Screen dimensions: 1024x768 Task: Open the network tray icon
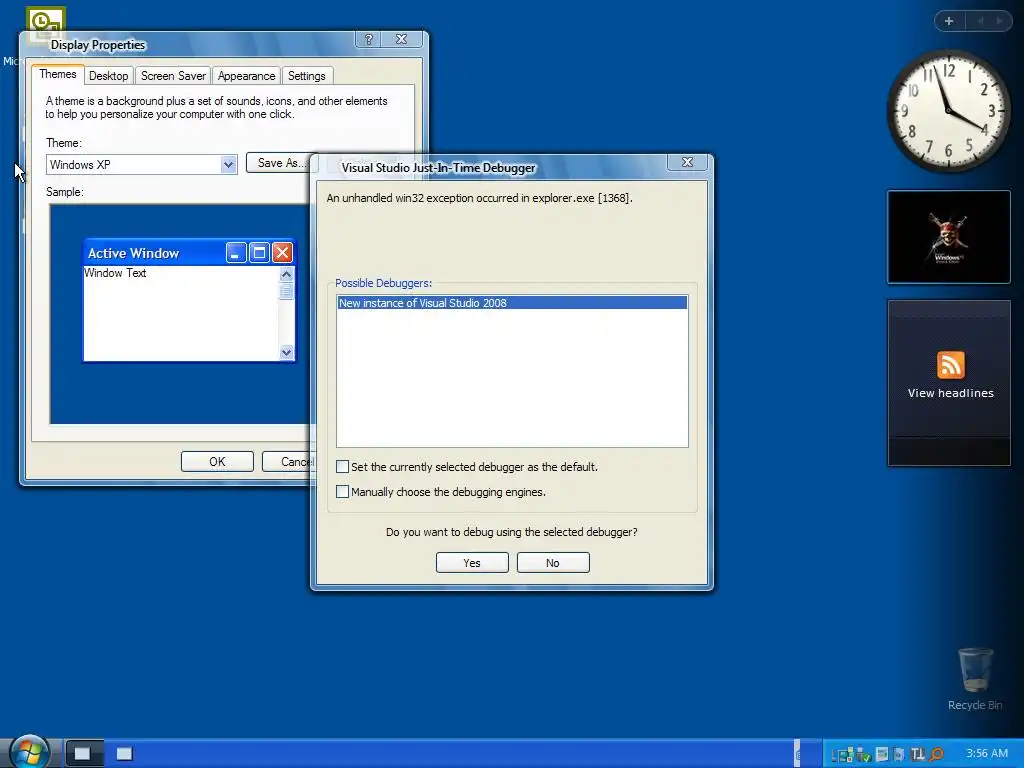844,754
